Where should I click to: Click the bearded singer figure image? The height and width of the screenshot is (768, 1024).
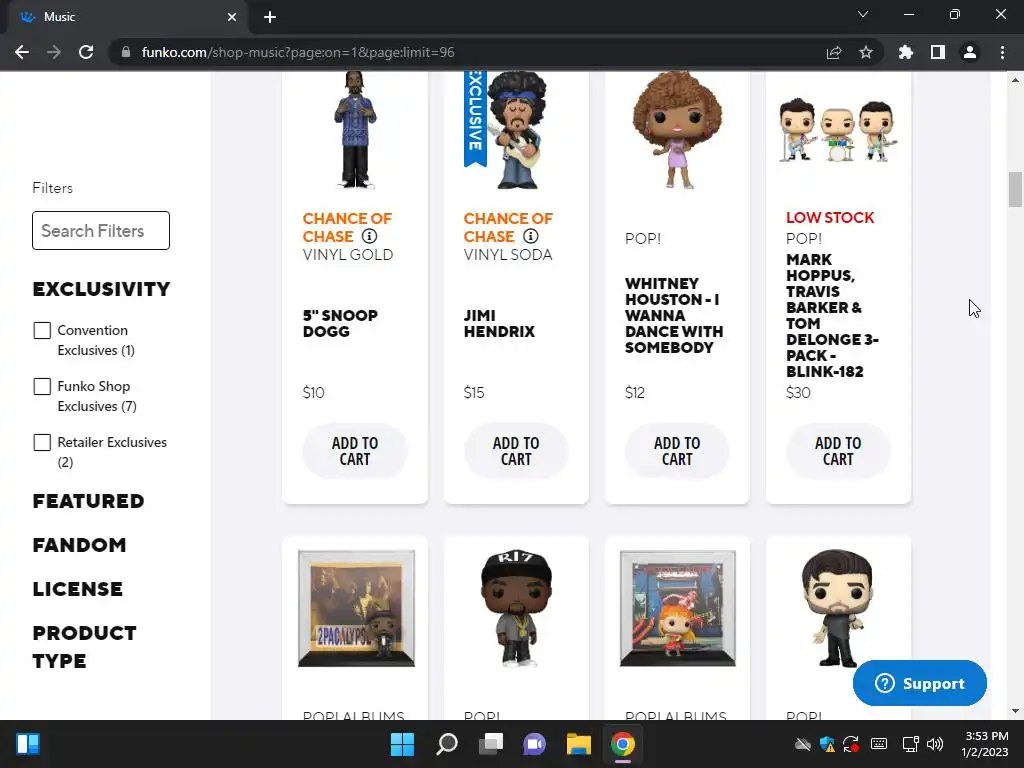coord(838,608)
